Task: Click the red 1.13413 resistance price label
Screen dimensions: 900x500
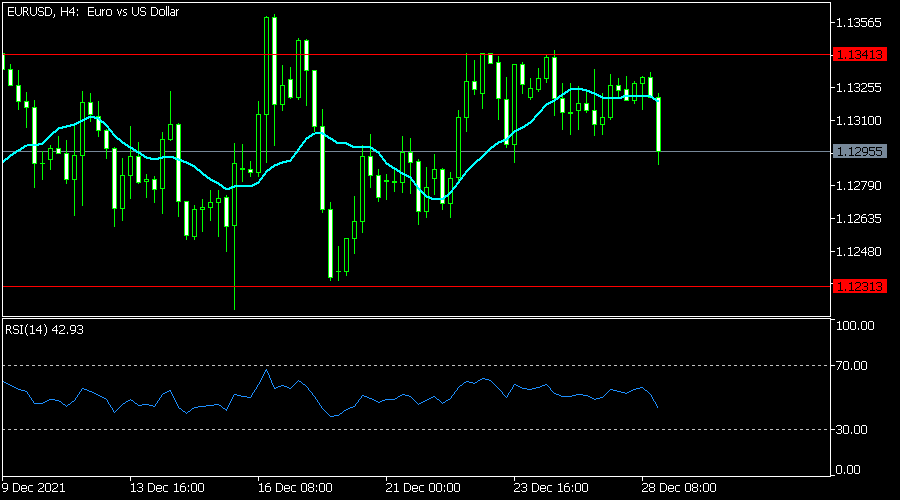Action: pyautogui.click(x=859, y=55)
